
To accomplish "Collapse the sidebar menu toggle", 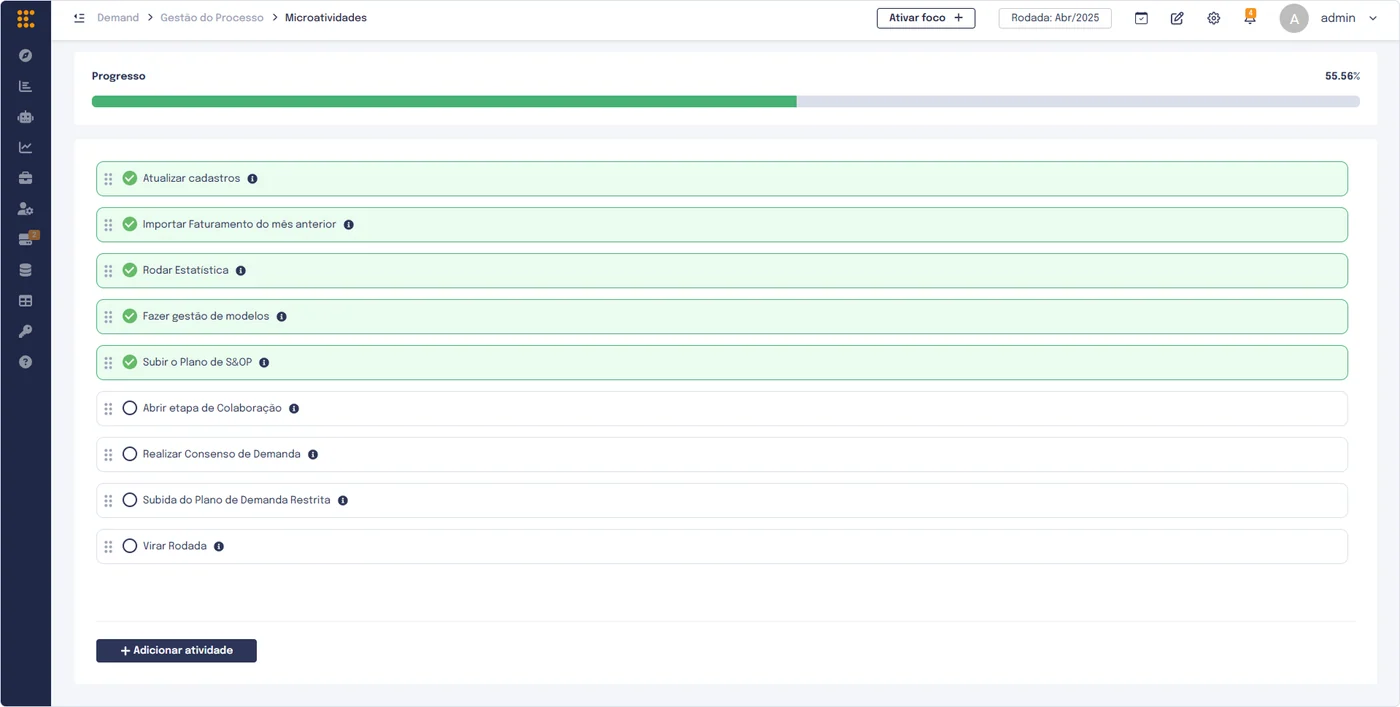I will (x=79, y=18).
